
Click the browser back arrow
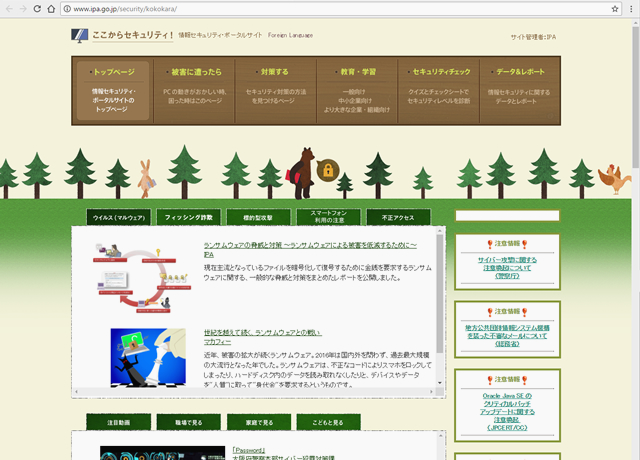(10, 9)
